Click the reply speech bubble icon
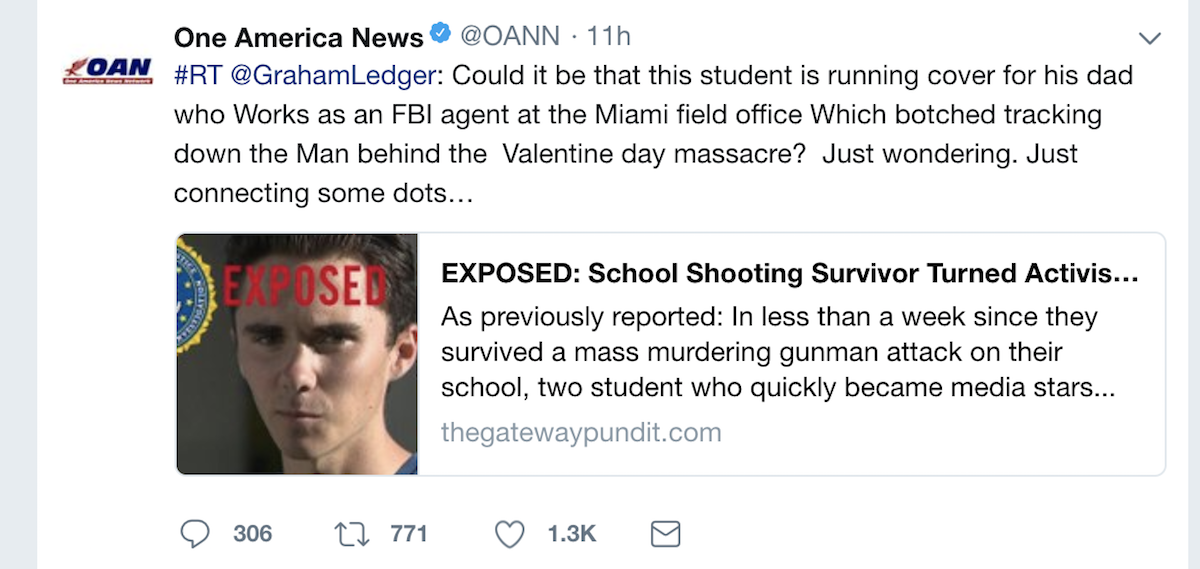Screen dimensions: 1200x569 [x=194, y=534]
